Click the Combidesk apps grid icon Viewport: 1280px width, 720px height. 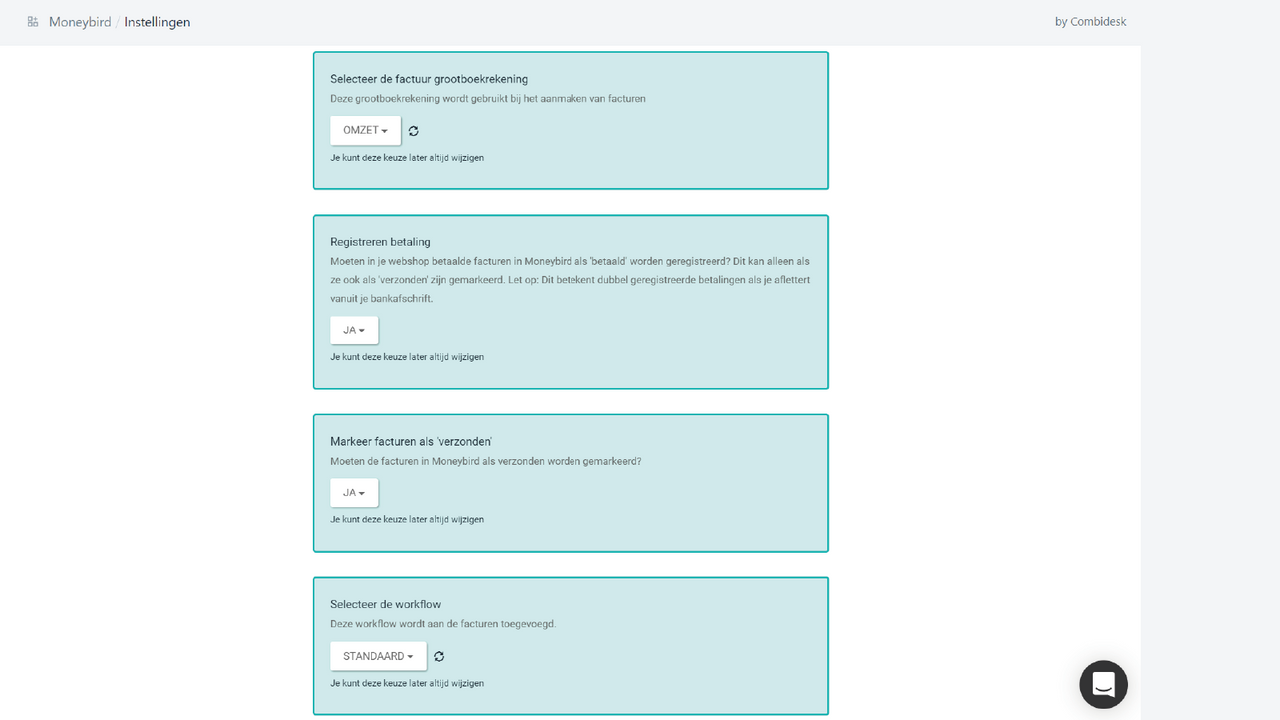33,22
